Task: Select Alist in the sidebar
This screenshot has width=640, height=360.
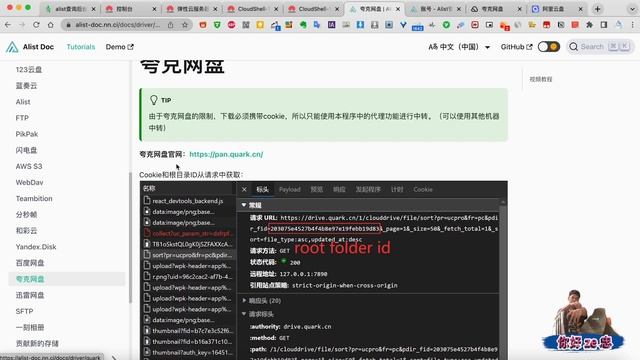Action: [x=23, y=102]
